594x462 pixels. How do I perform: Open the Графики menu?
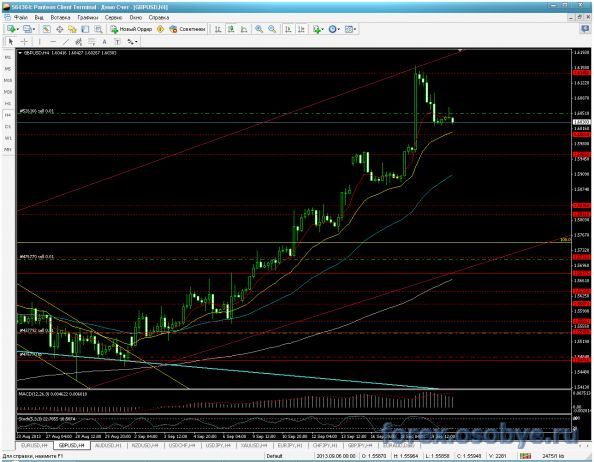88,17
